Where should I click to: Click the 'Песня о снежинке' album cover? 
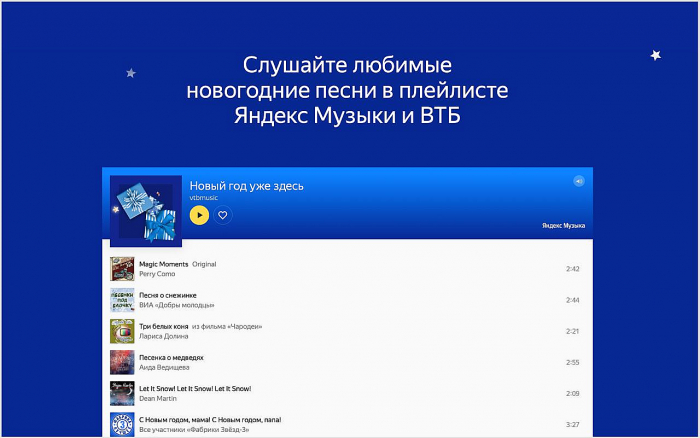click(x=122, y=300)
